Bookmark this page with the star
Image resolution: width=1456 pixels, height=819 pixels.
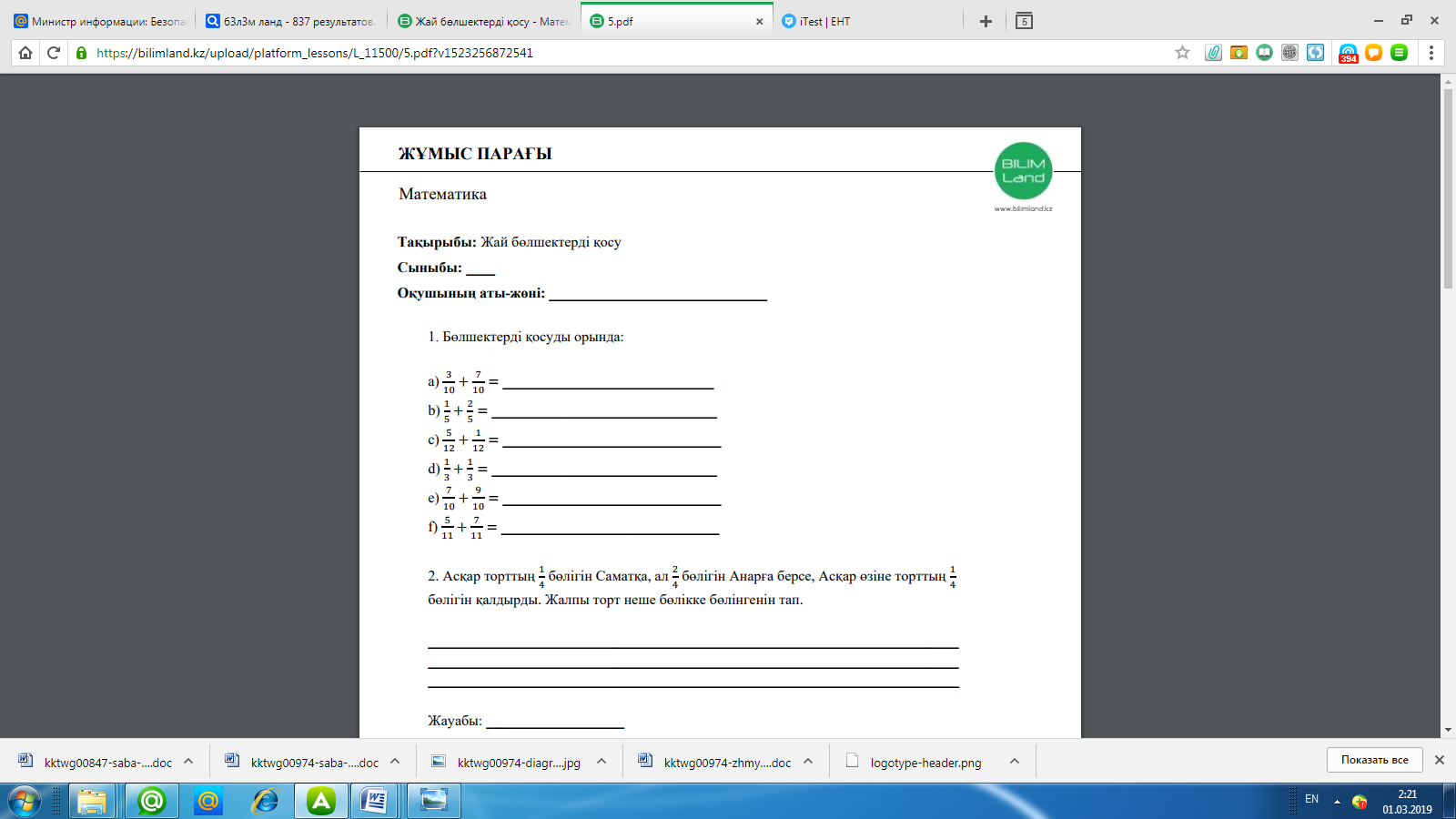coord(1182,53)
